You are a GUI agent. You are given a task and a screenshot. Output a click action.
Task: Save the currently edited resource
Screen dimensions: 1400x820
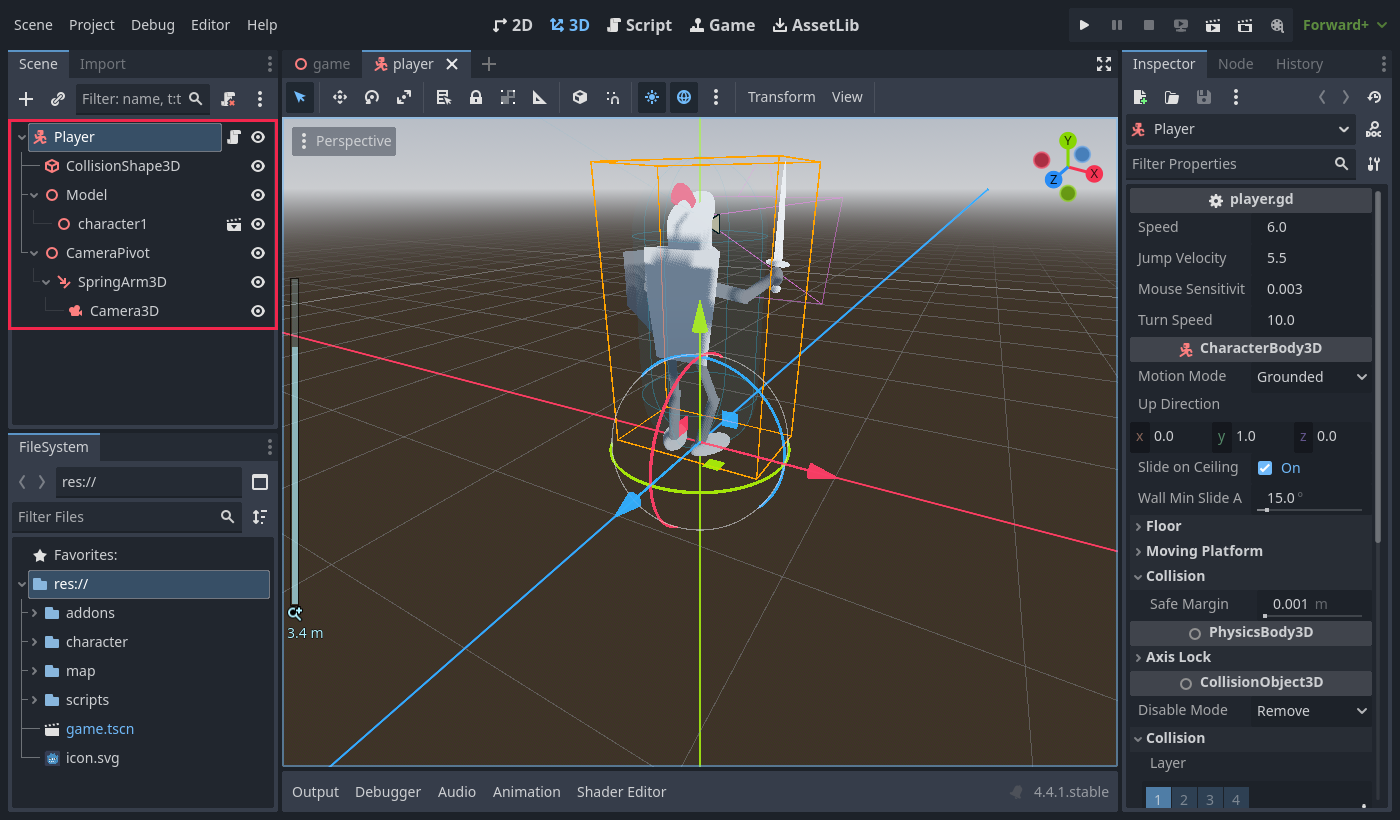click(x=1204, y=97)
